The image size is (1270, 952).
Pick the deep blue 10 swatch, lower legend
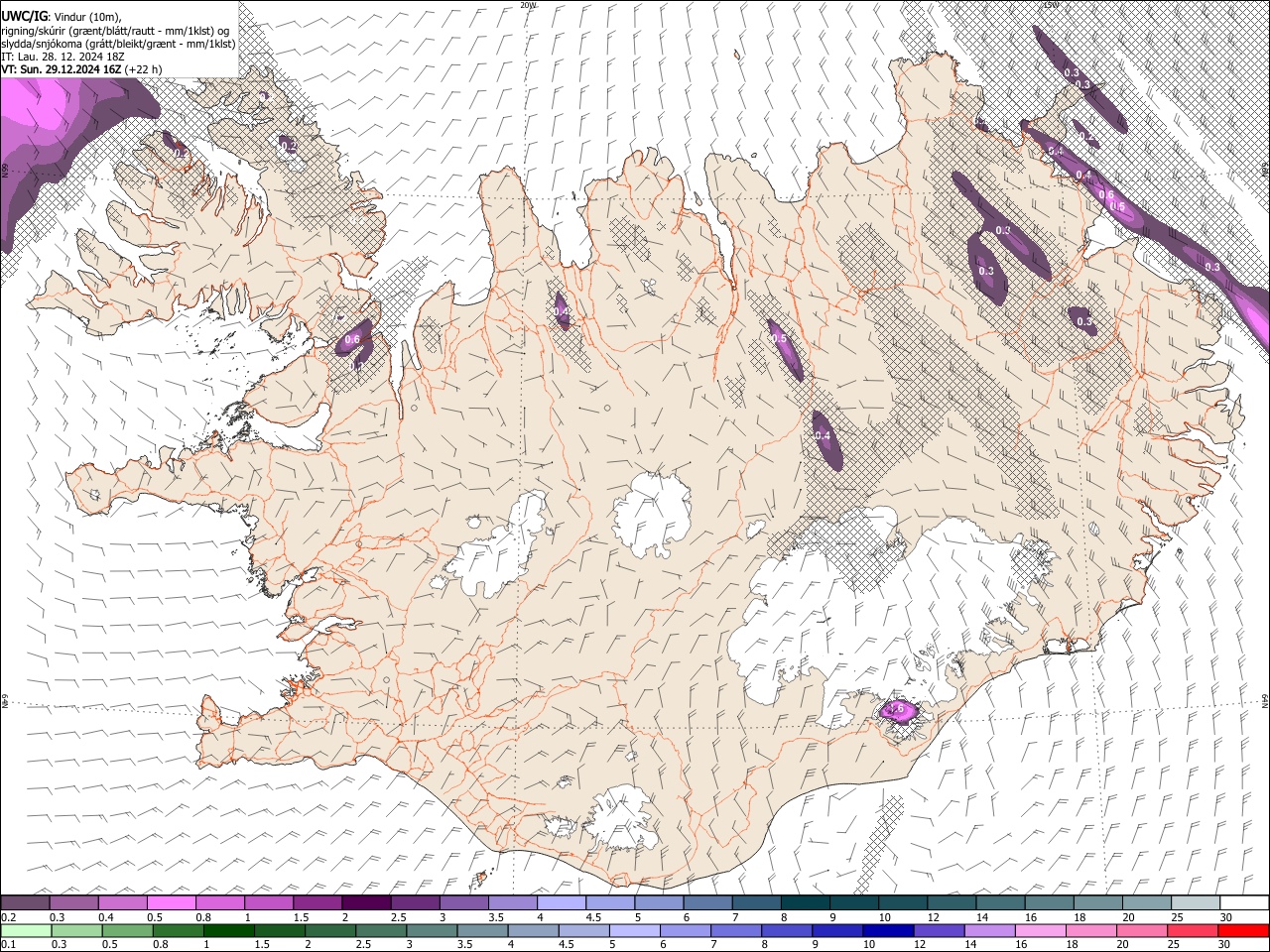click(888, 931)
